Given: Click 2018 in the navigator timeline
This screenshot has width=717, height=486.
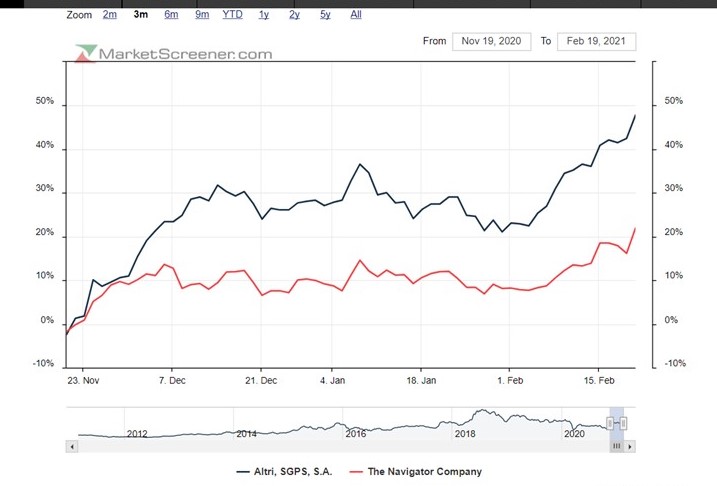Looking at the screenshot, I should 465,433.
